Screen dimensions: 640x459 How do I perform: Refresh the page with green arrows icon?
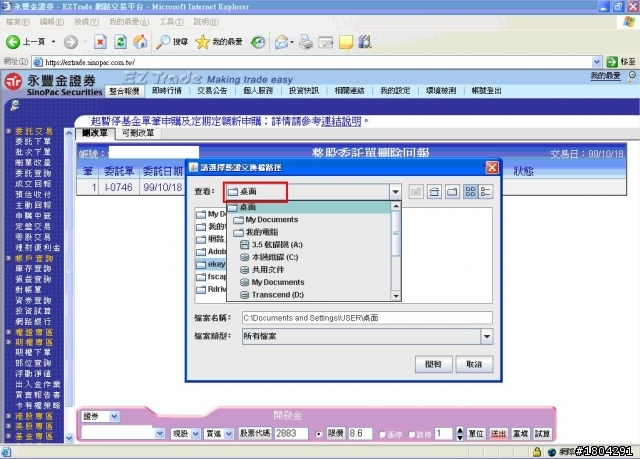120,42
